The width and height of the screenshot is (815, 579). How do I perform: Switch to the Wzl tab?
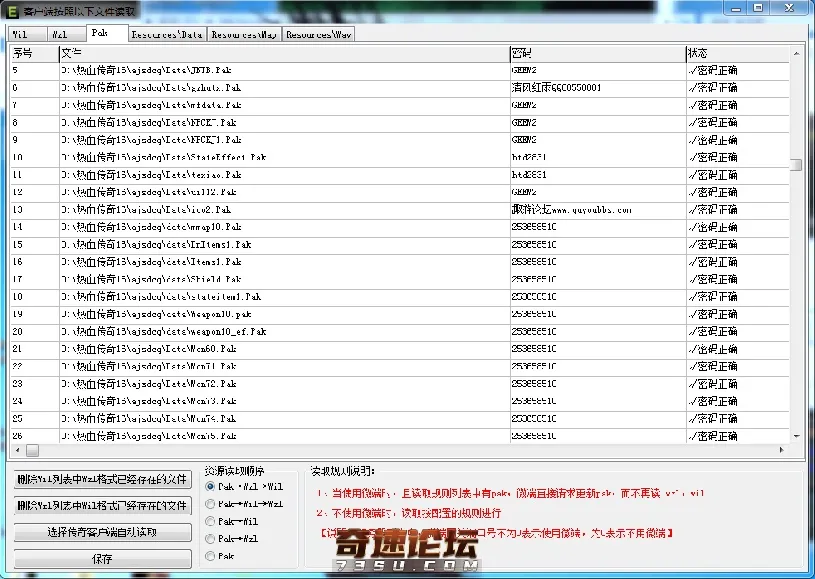click(x=66, y=34)
